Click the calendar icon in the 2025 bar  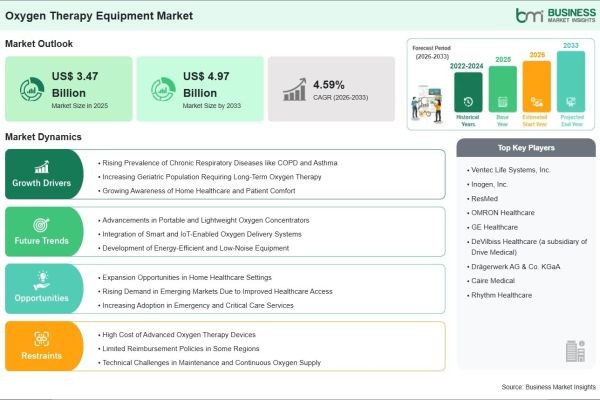tap(502, 102)
